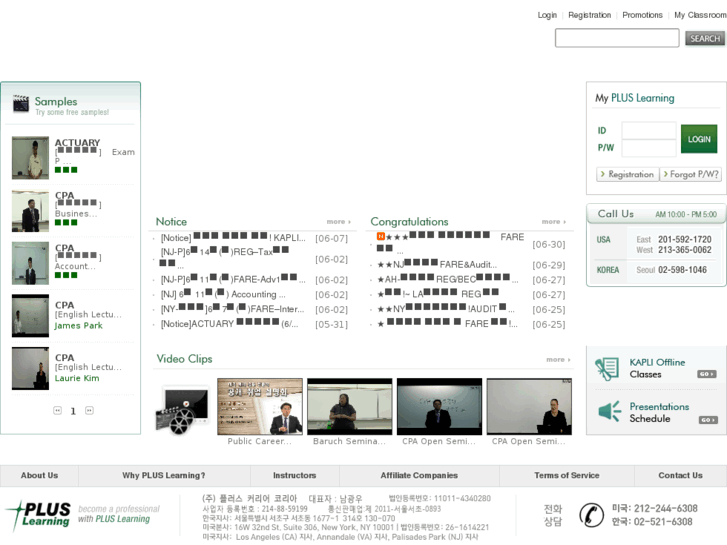The height and width of the screenshot is (545, 727).
Task: Click James Park instructor name
Action: 78,326
